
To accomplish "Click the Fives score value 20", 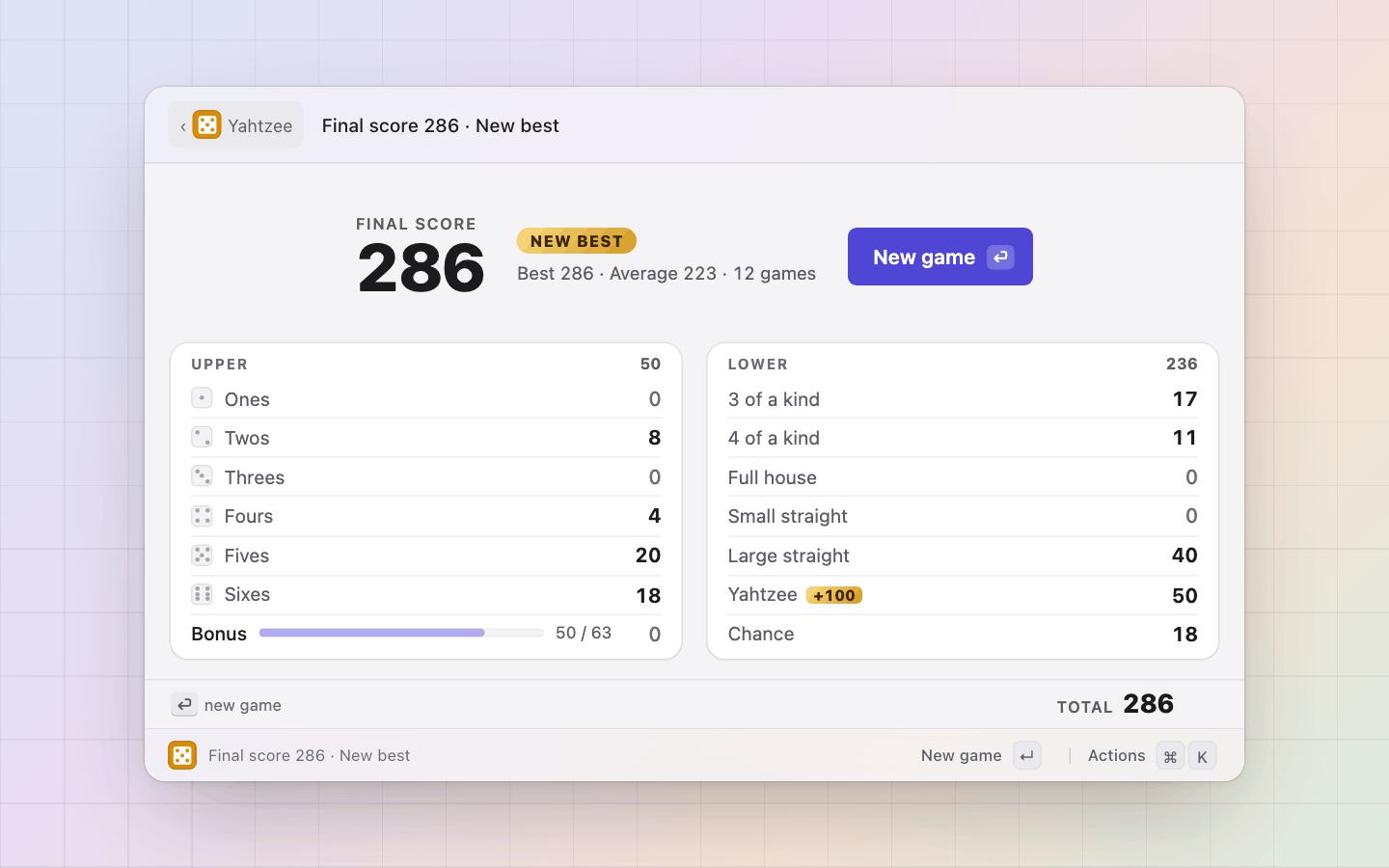I will pos(648,556).
